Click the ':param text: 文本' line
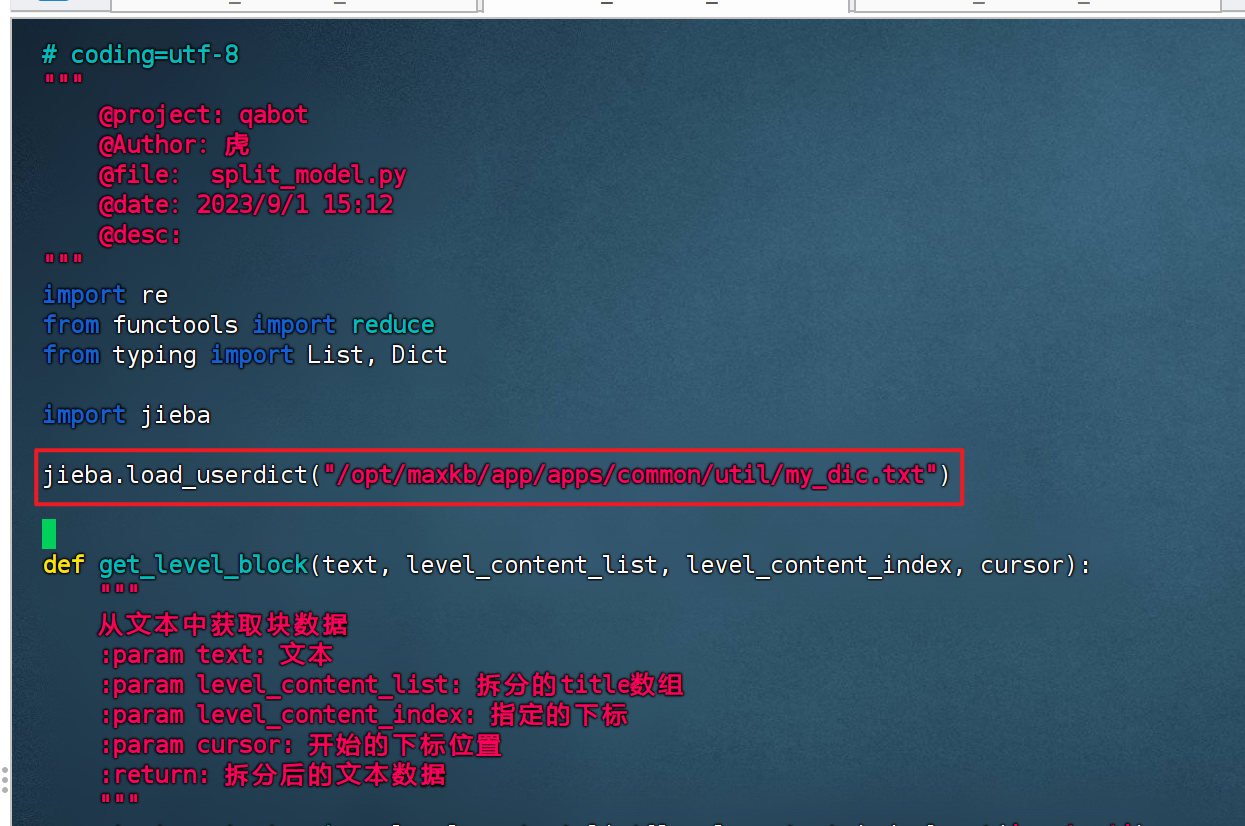This screenshot has width=1245, height=826. (216, 655)
